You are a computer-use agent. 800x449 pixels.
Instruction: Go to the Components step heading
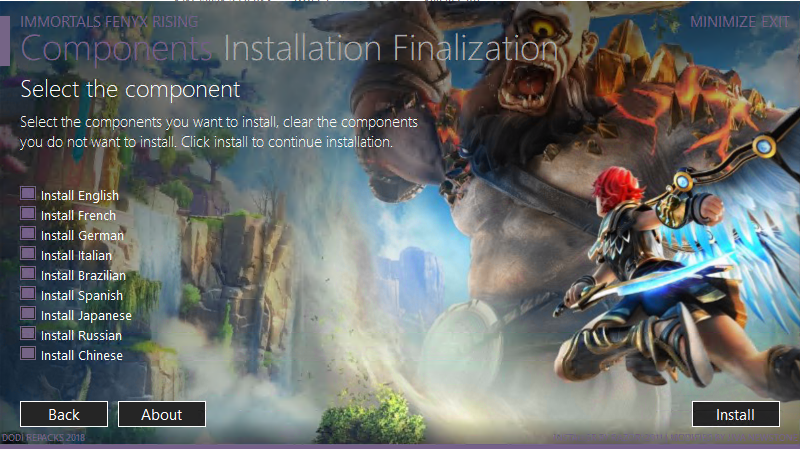coord(116,49)
